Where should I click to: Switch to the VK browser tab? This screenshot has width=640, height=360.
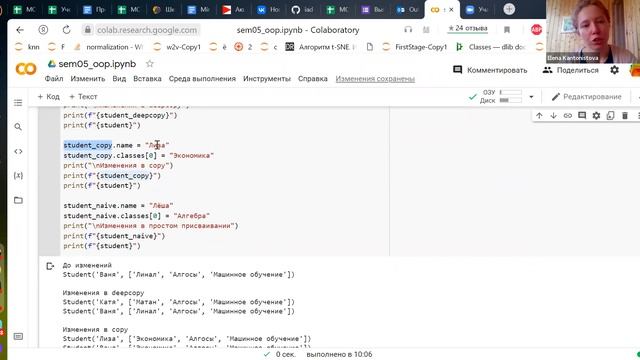(x=268, y=9)
